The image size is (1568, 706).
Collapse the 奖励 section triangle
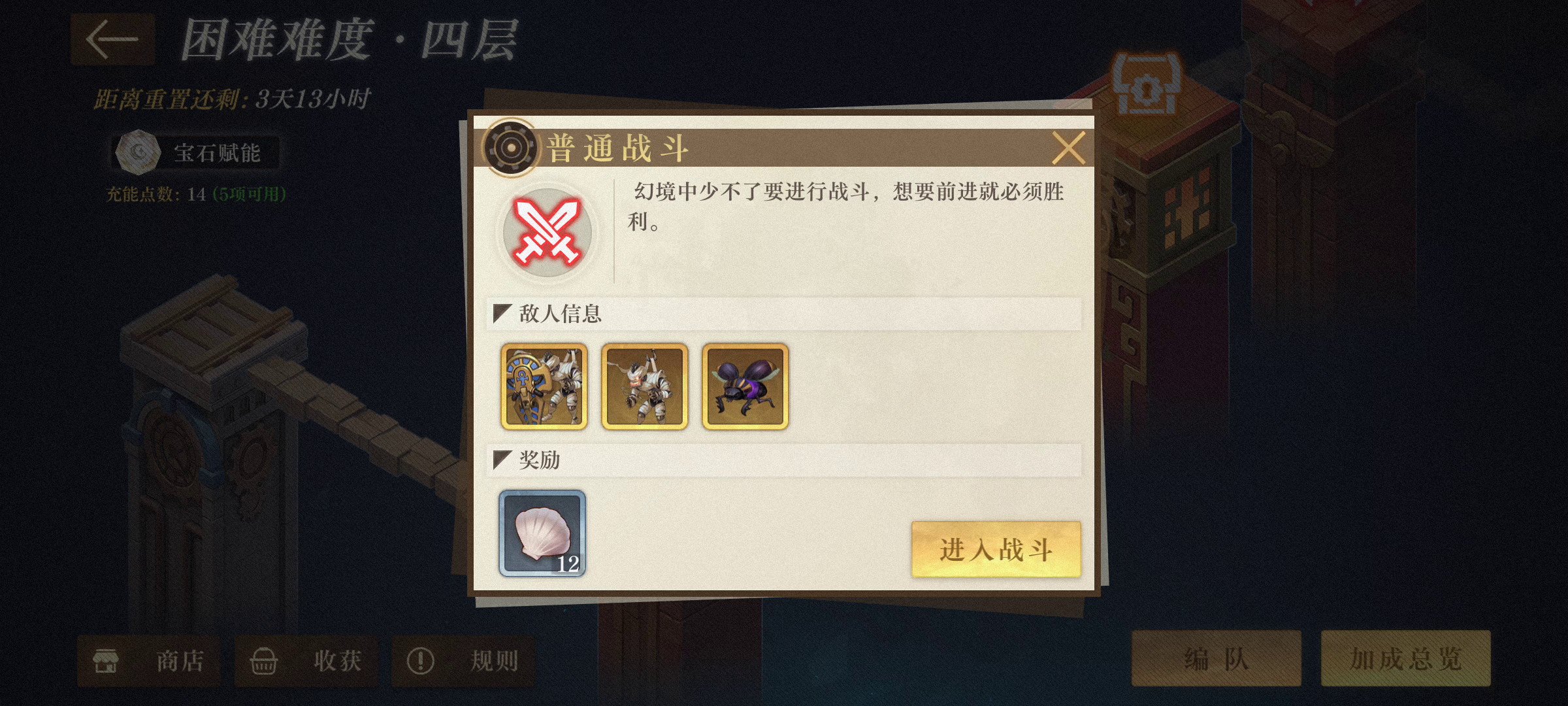[x=502, y=460]
